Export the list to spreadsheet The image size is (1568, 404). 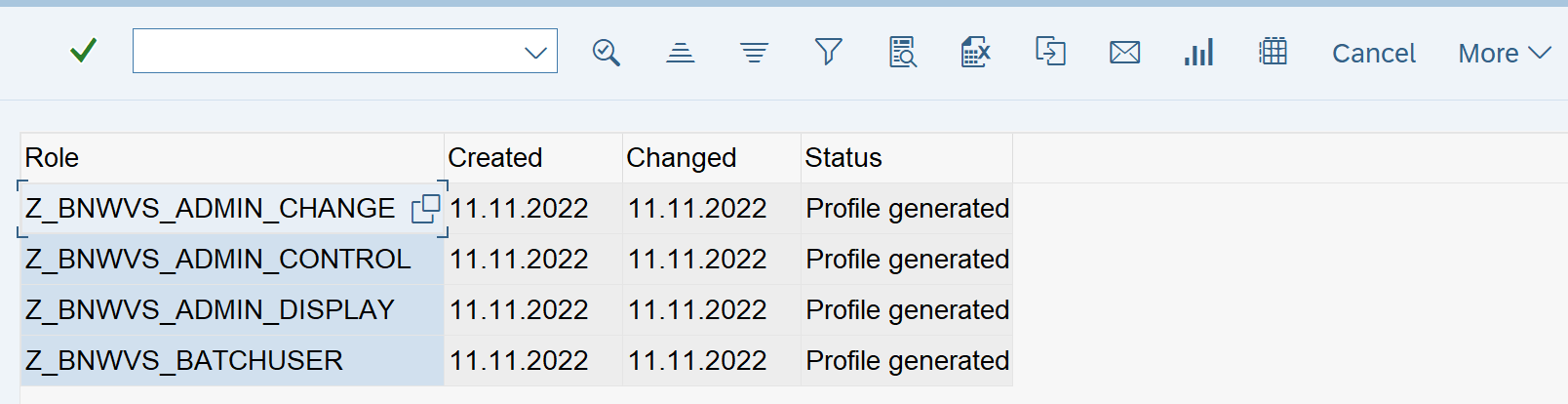click(975, 53)
